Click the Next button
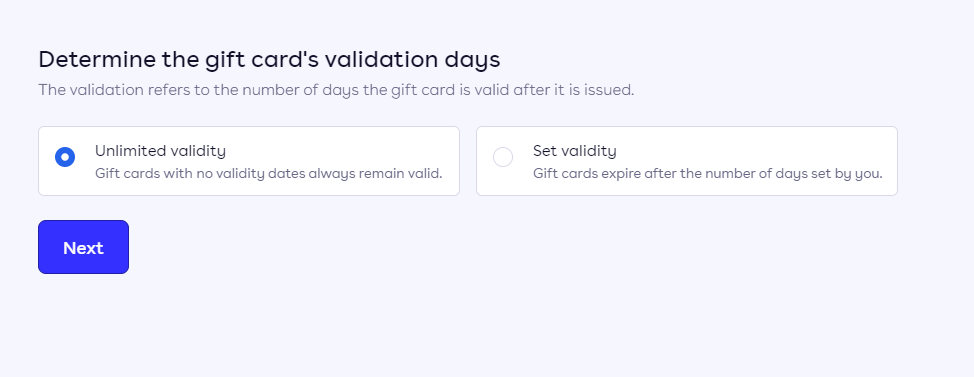Screen dimensions: 974x377 tap(83, 247)
